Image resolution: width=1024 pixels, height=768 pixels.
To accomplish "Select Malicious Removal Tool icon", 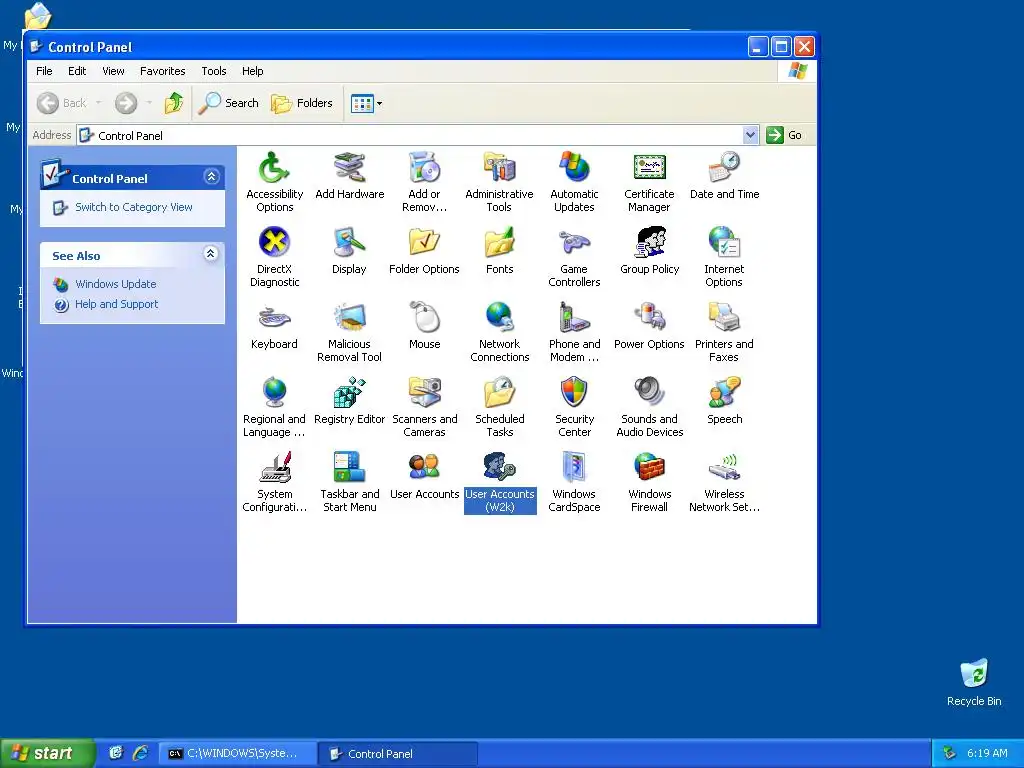I will point(349,318).
